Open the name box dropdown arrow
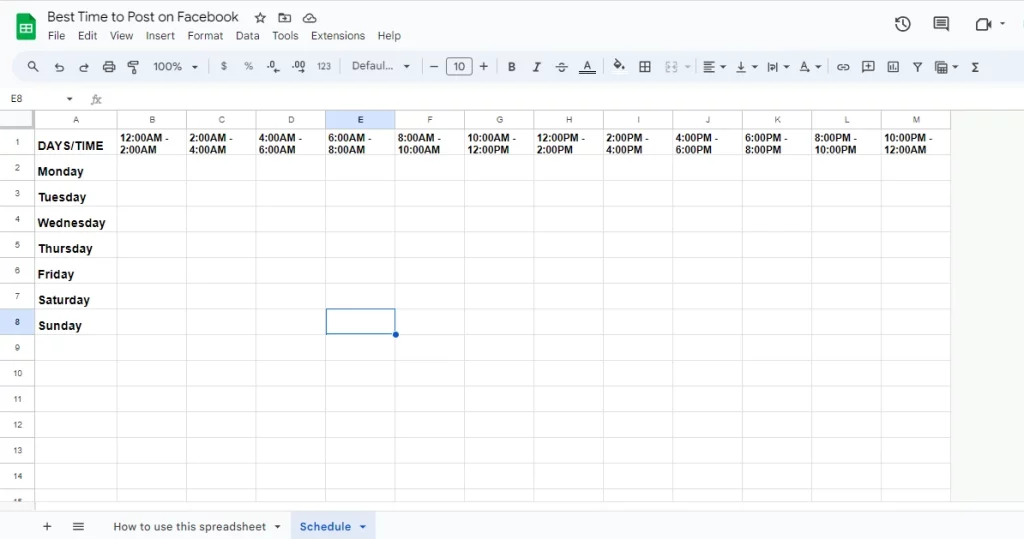 69,99
